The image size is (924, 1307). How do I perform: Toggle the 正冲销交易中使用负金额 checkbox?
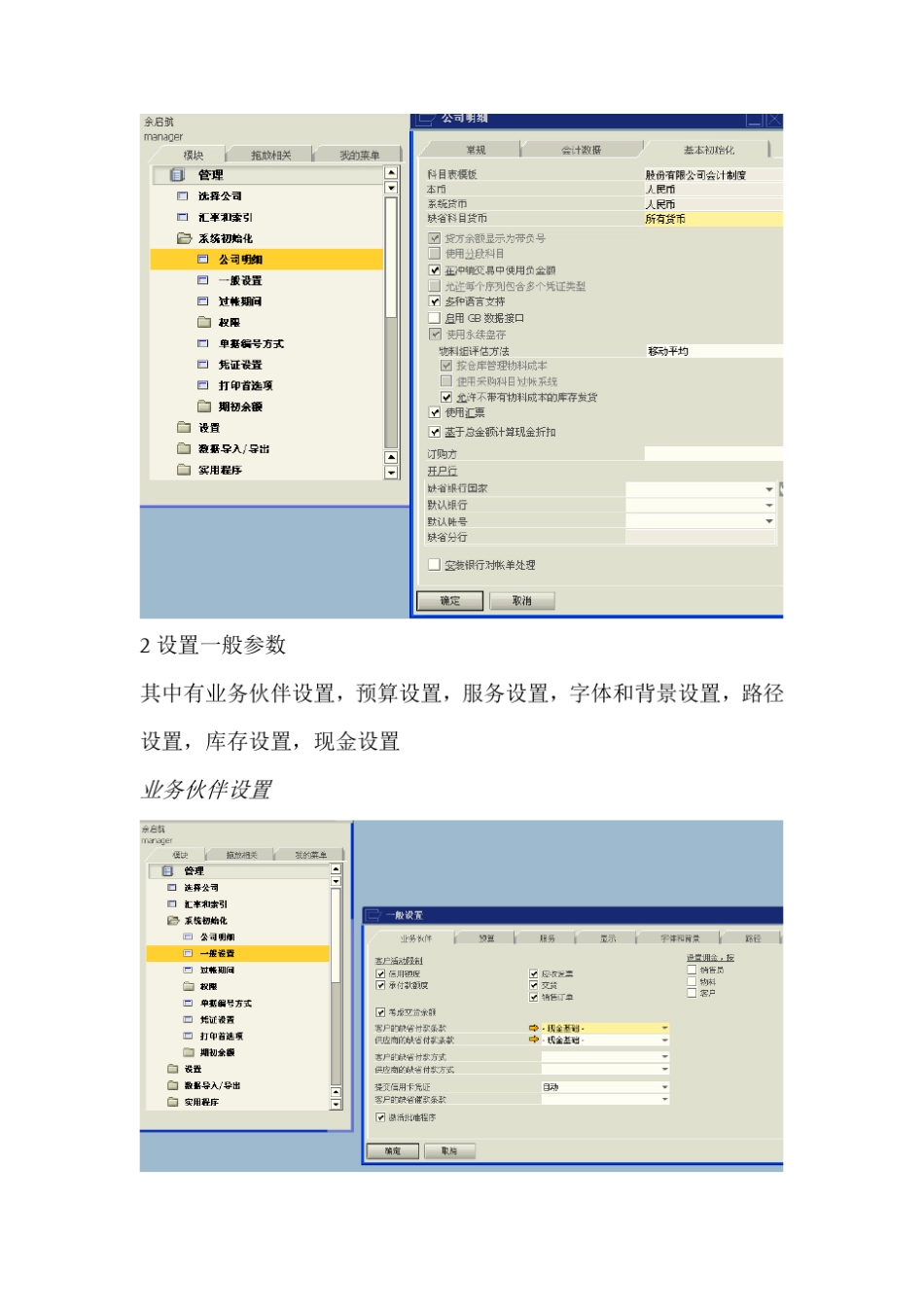click(435, 270)
